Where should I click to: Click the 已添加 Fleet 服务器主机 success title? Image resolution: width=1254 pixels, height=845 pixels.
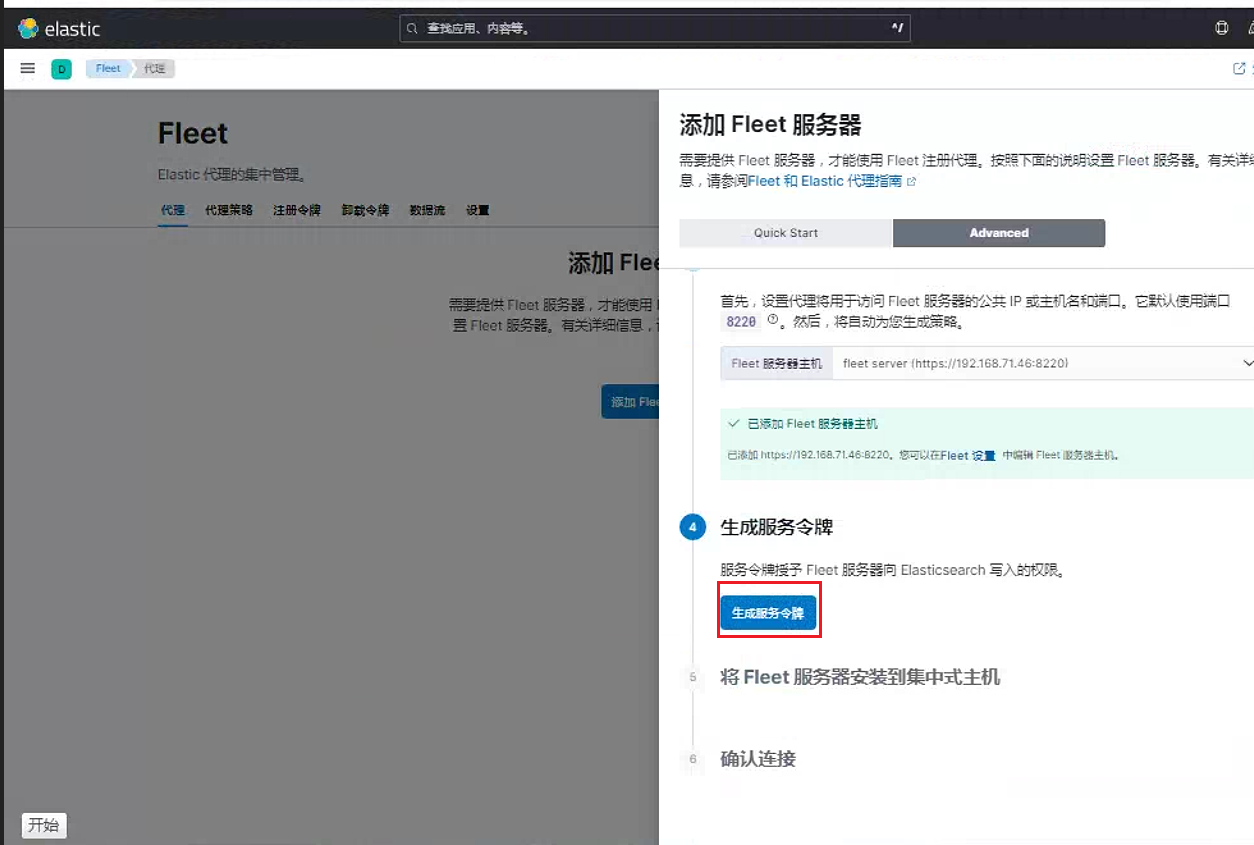(x=813, y=424)
